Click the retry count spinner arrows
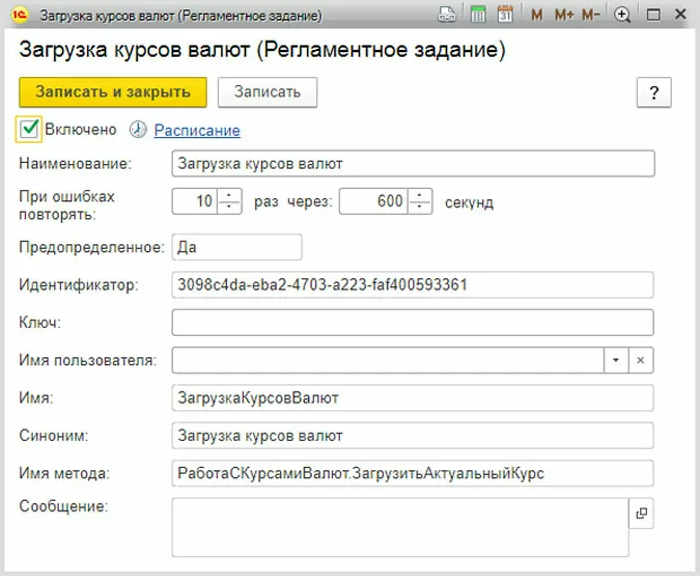Viewport: 700px width, 577px height. coord(230,201)
